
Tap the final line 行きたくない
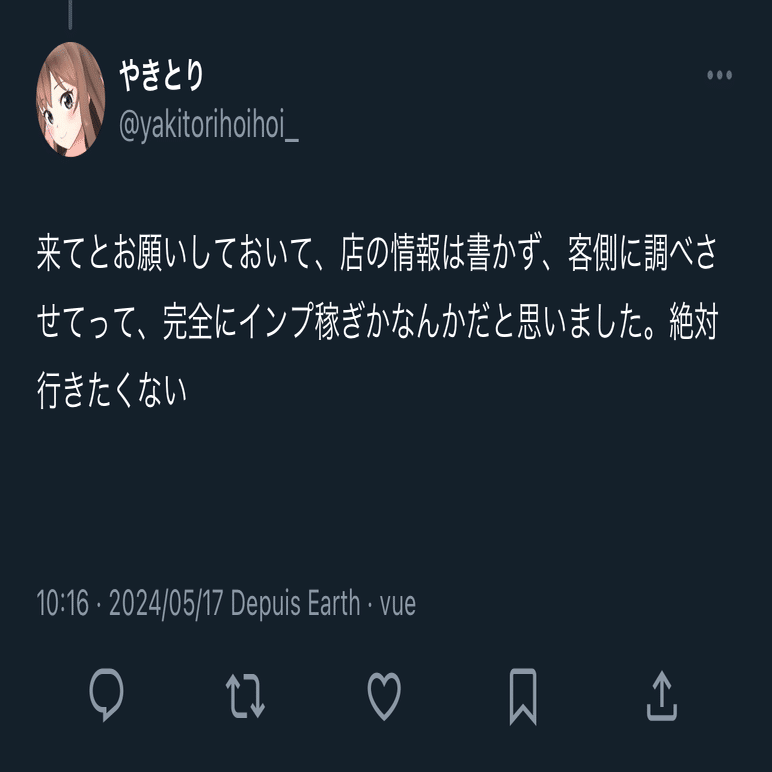click(x=112, y=390)
